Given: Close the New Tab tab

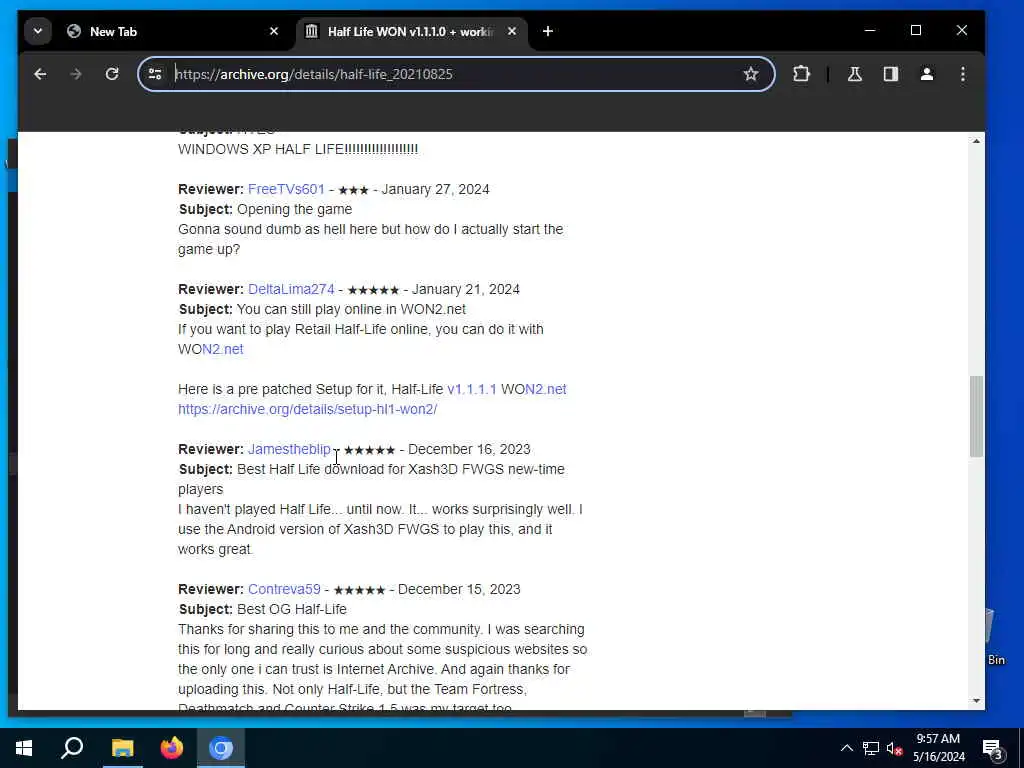Looking at the screenshot, I should point(274,31).
